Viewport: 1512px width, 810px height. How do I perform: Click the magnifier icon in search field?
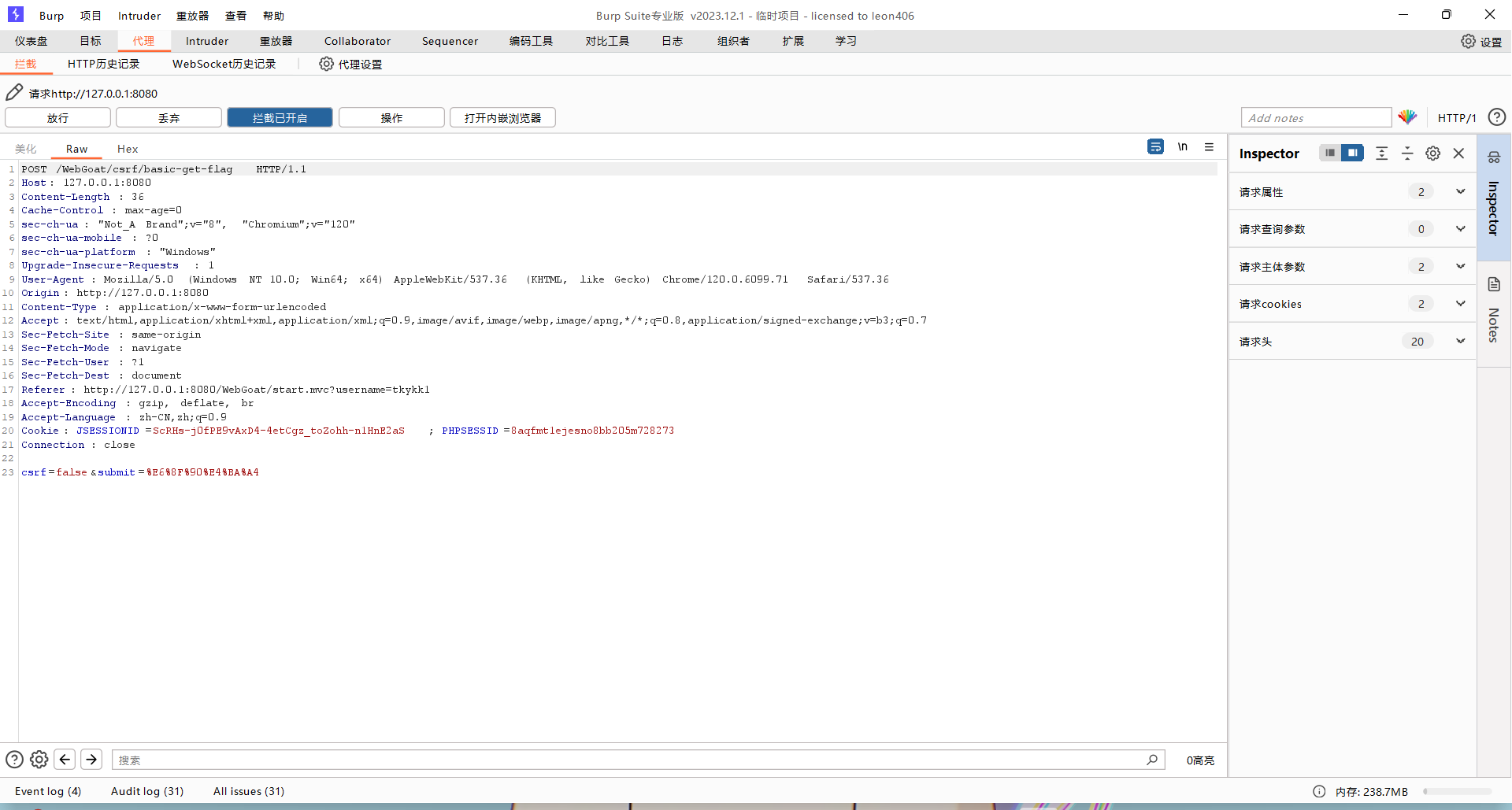click(x=1152, y=760)
